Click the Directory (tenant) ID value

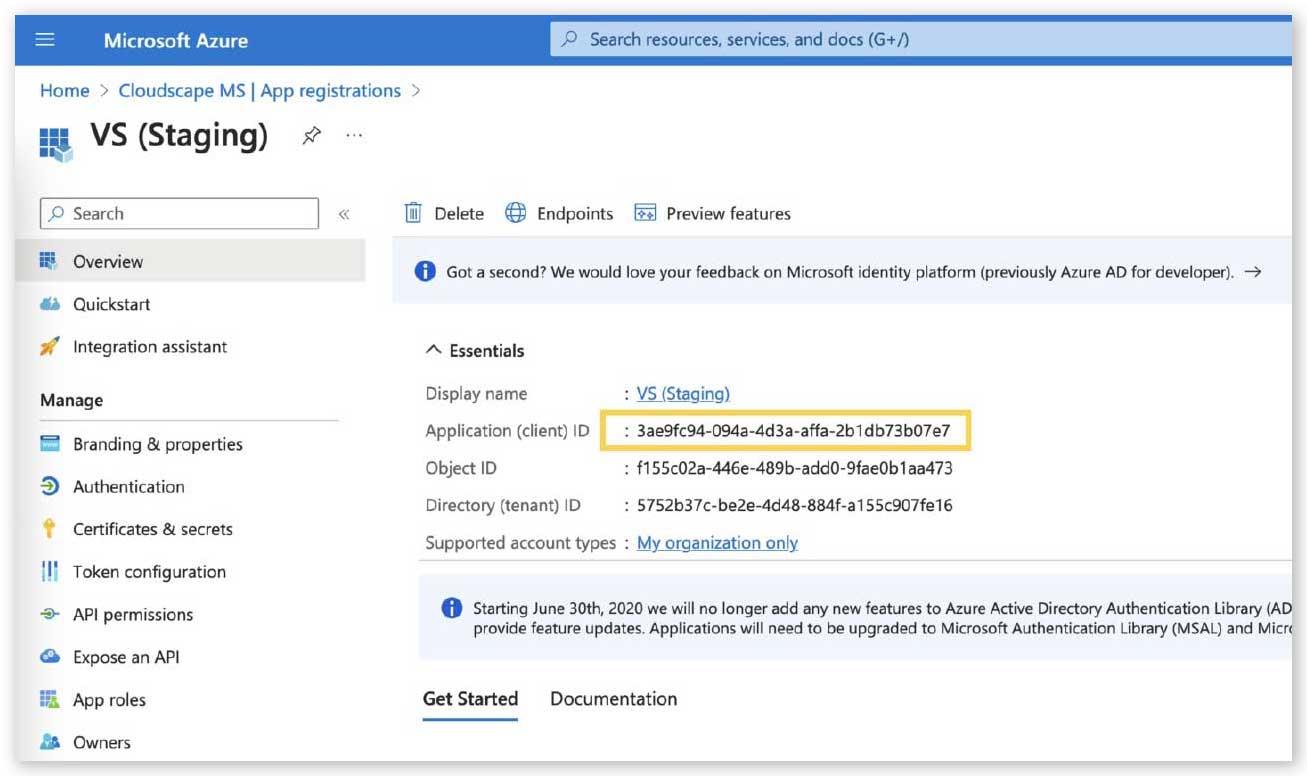click(x=794, y=506)
